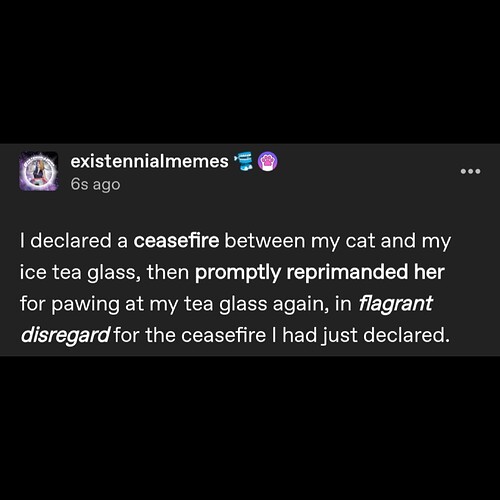Click the italic word "flagrant"
This screenshot has height=500, width=500.
395,304
